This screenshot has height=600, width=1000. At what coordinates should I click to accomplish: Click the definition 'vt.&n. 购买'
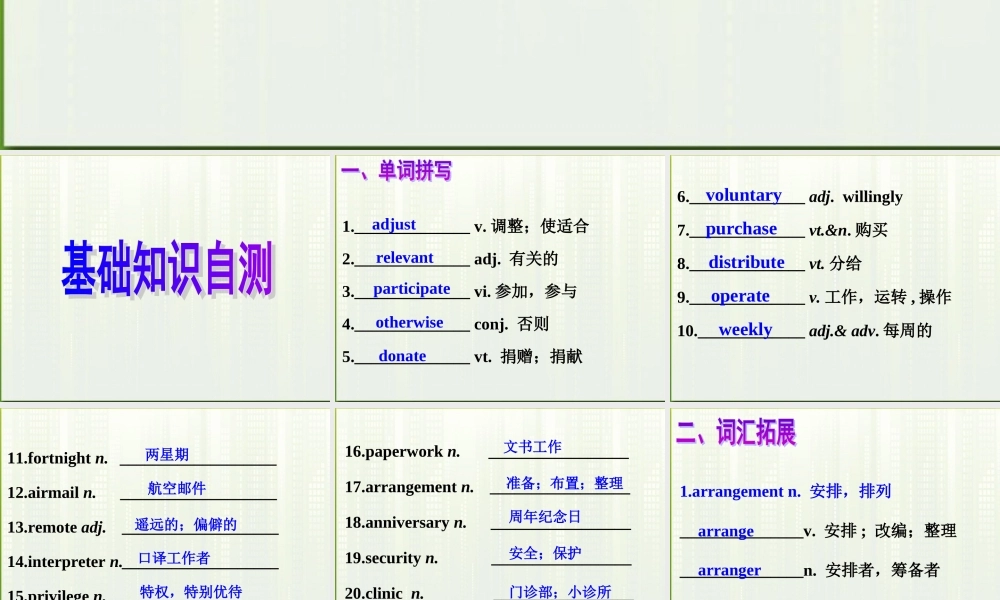coord(848,230)
